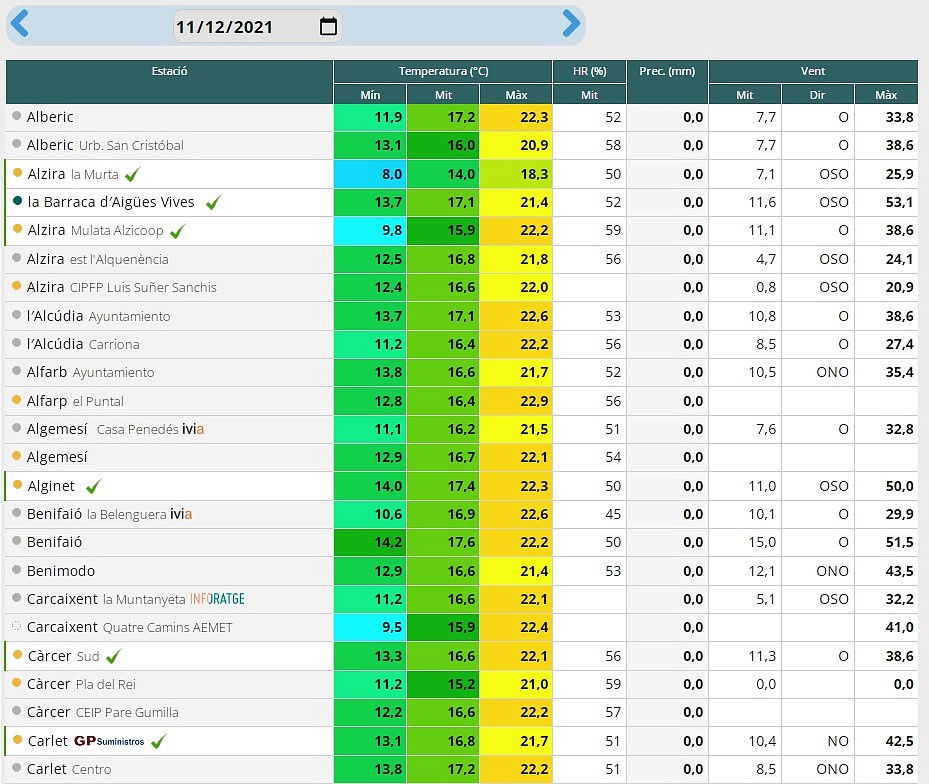Click the grey dot for Benimodo

(17, 569)
